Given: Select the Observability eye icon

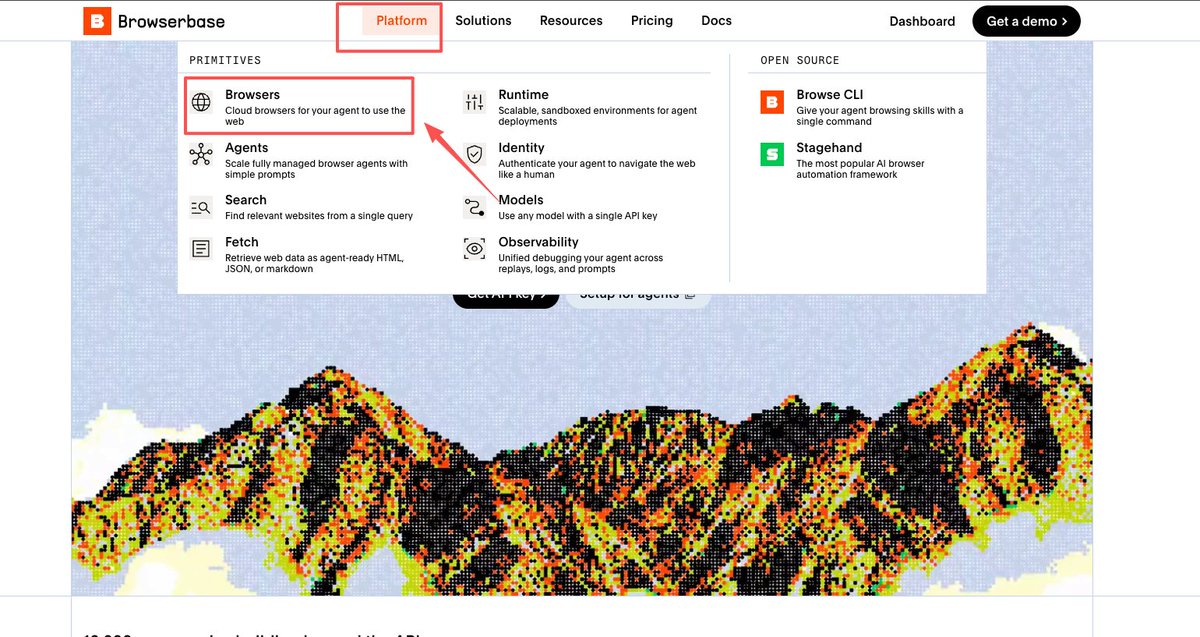Looking at the screenshot, I should (474, 249).
